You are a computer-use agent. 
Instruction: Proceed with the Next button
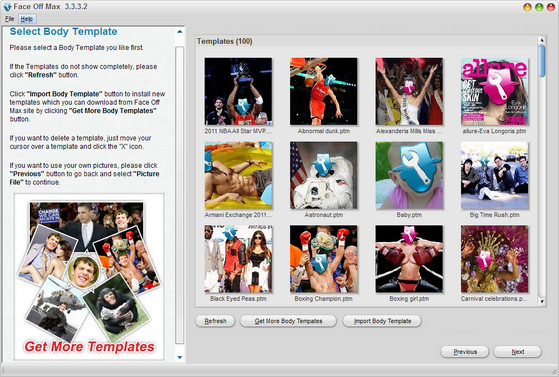coord(517,352)
